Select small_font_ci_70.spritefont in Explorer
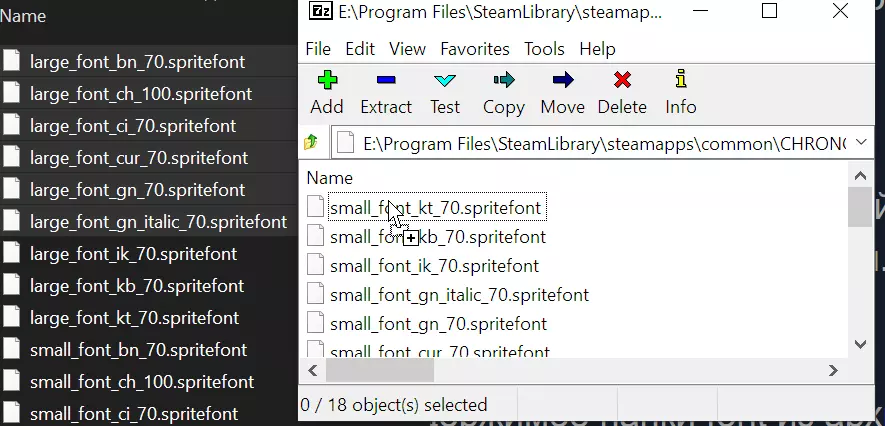 click(x=134, y=414)
